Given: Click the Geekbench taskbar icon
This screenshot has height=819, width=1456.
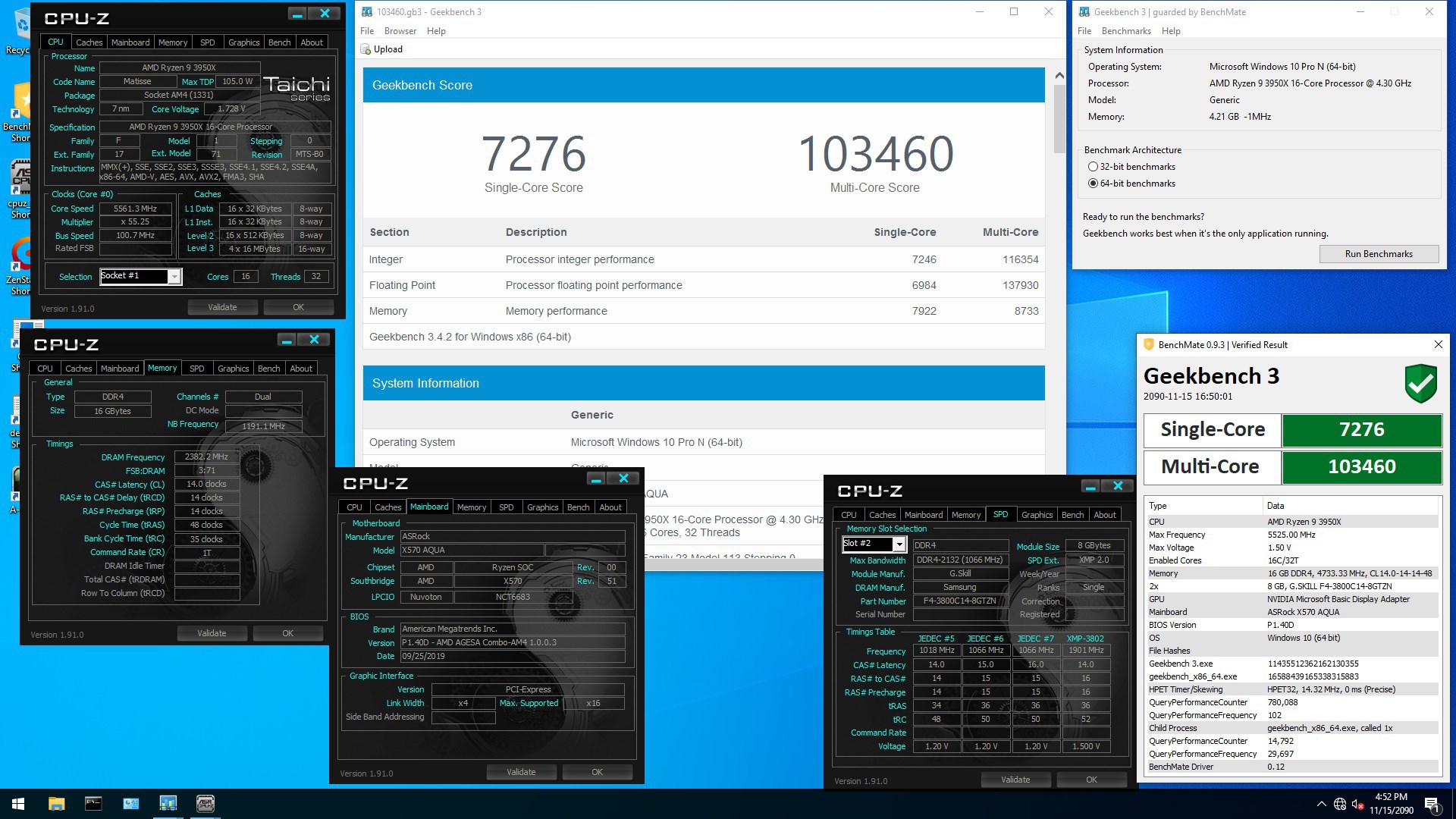Looking at the screenshot, I should pyautogui.click(x=168, y=803).
